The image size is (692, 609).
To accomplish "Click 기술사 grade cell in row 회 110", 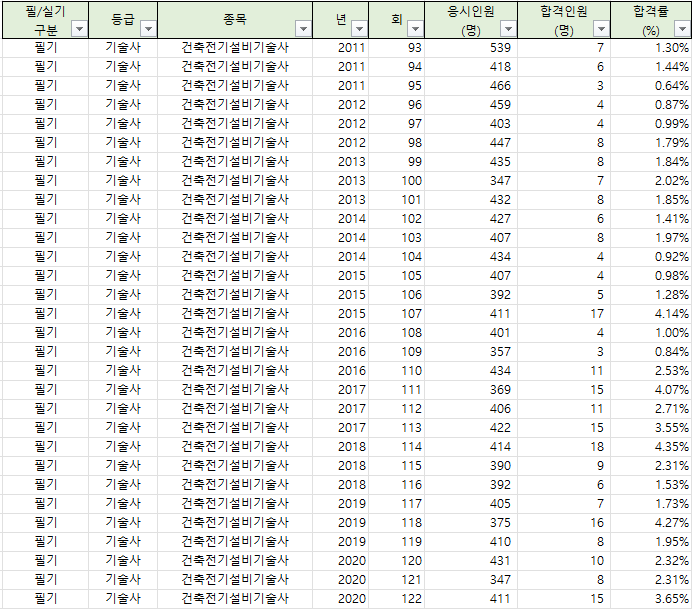I will [123, 370].
